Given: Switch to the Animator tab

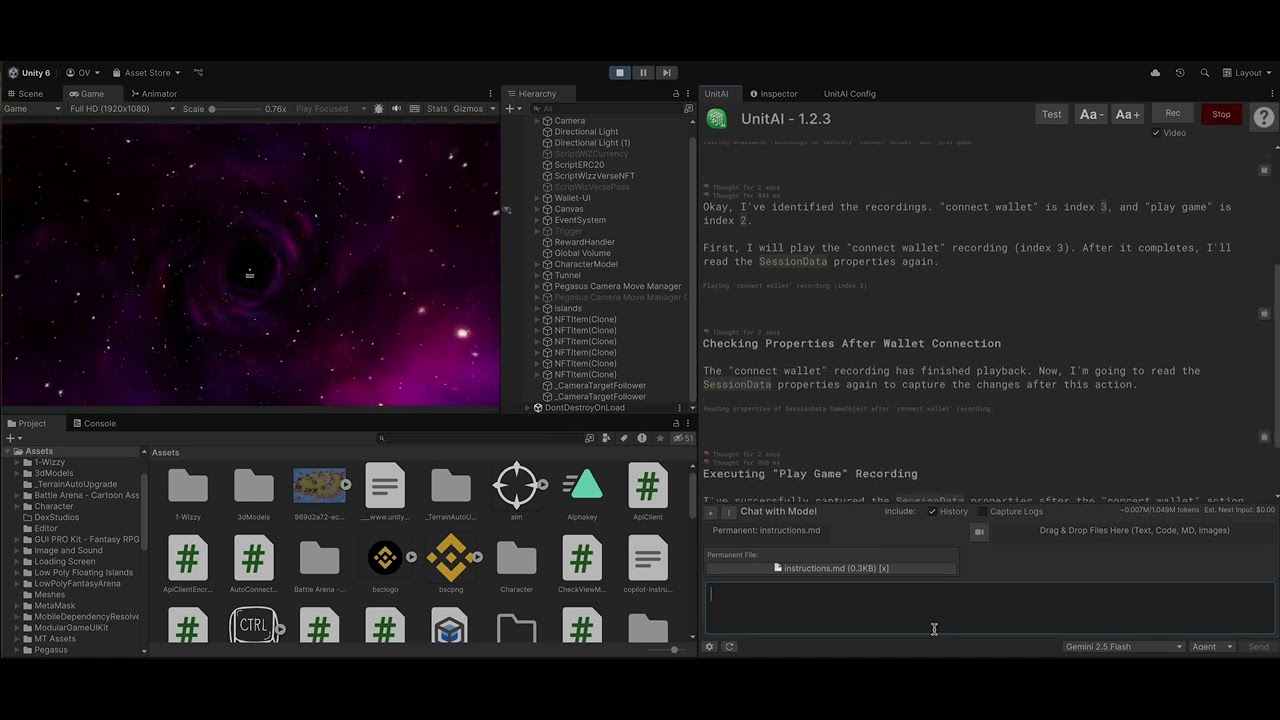Looking at the screenshot, I should click(153, 94).
